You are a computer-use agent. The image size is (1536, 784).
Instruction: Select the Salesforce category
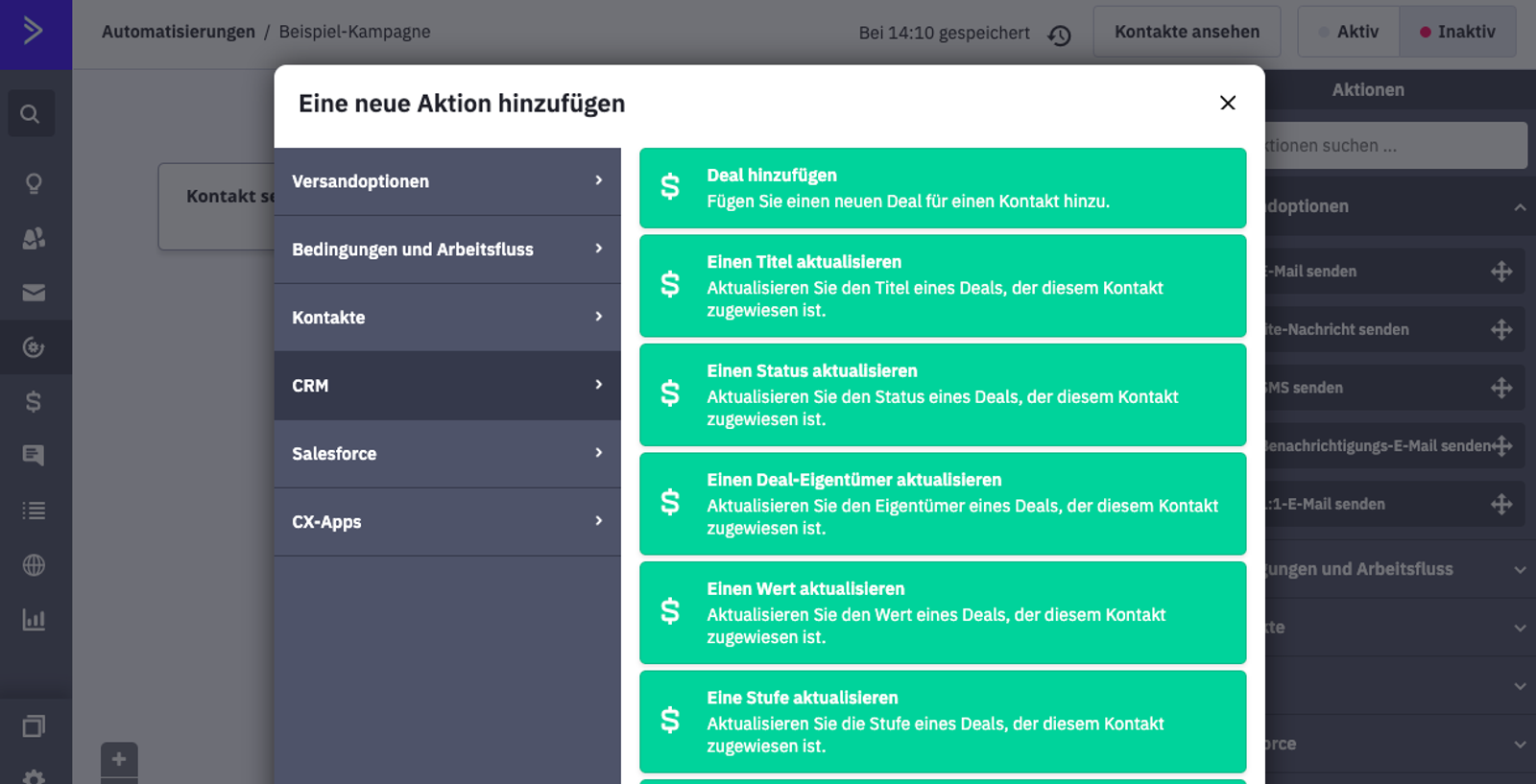click(447, 454)
